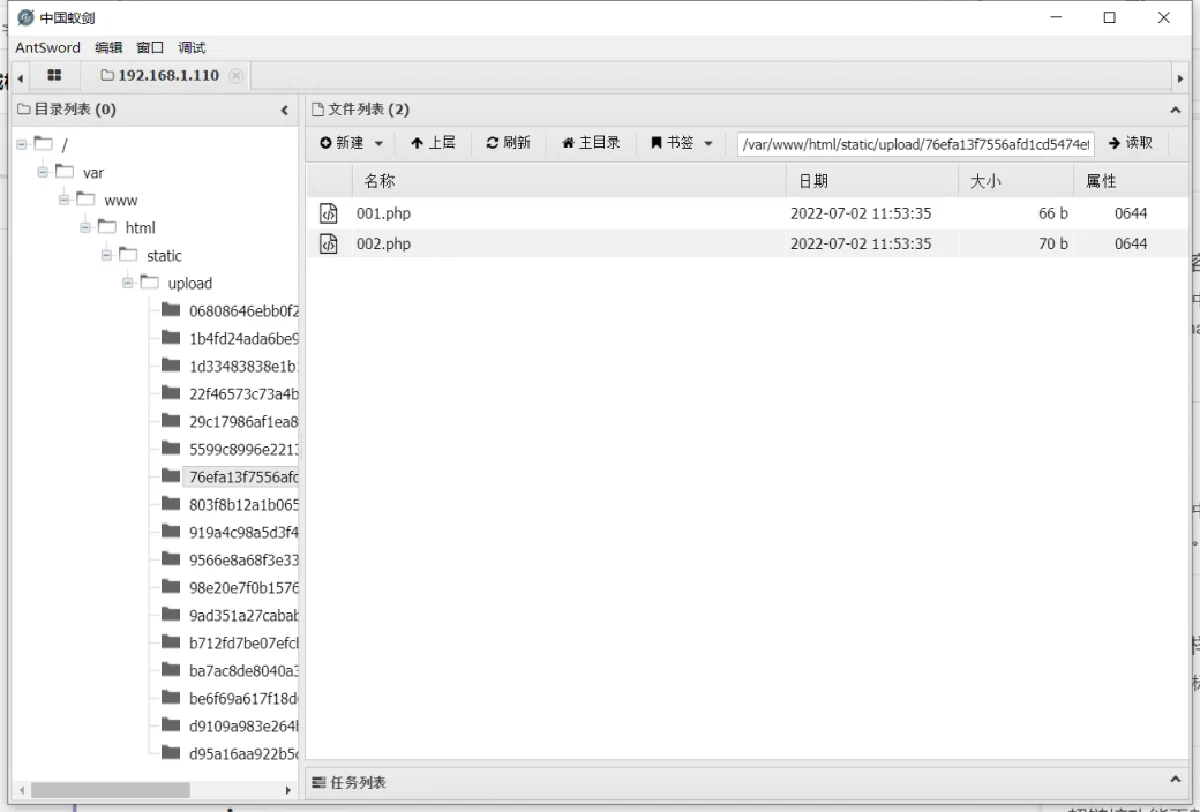Click folder icon of 5599c8996e221
Screen dimensions: 1200x812
tap(171, 448)
